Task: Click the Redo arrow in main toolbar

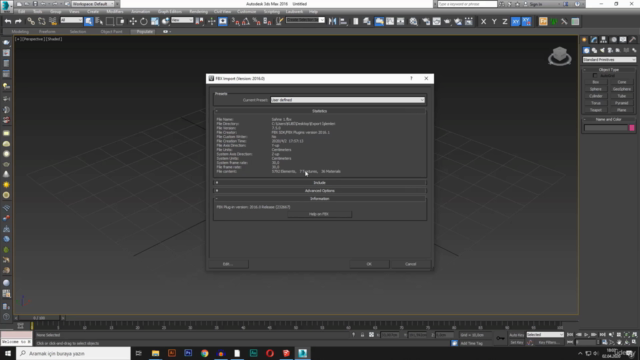Action: 18,22
